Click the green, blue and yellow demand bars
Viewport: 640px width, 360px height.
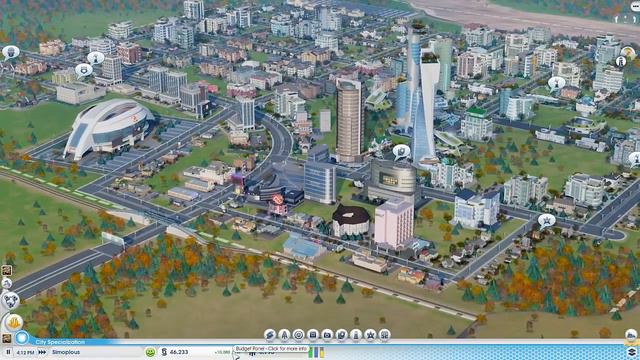(x=316, y=352)
